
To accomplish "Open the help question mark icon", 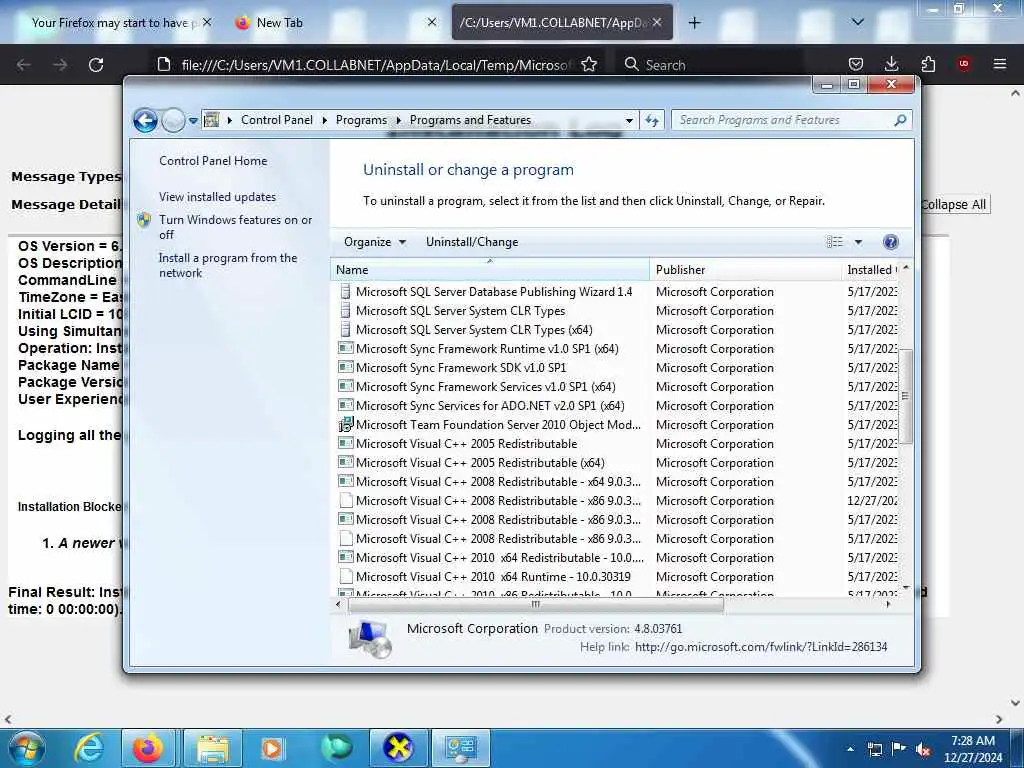I will coord(890,242).
